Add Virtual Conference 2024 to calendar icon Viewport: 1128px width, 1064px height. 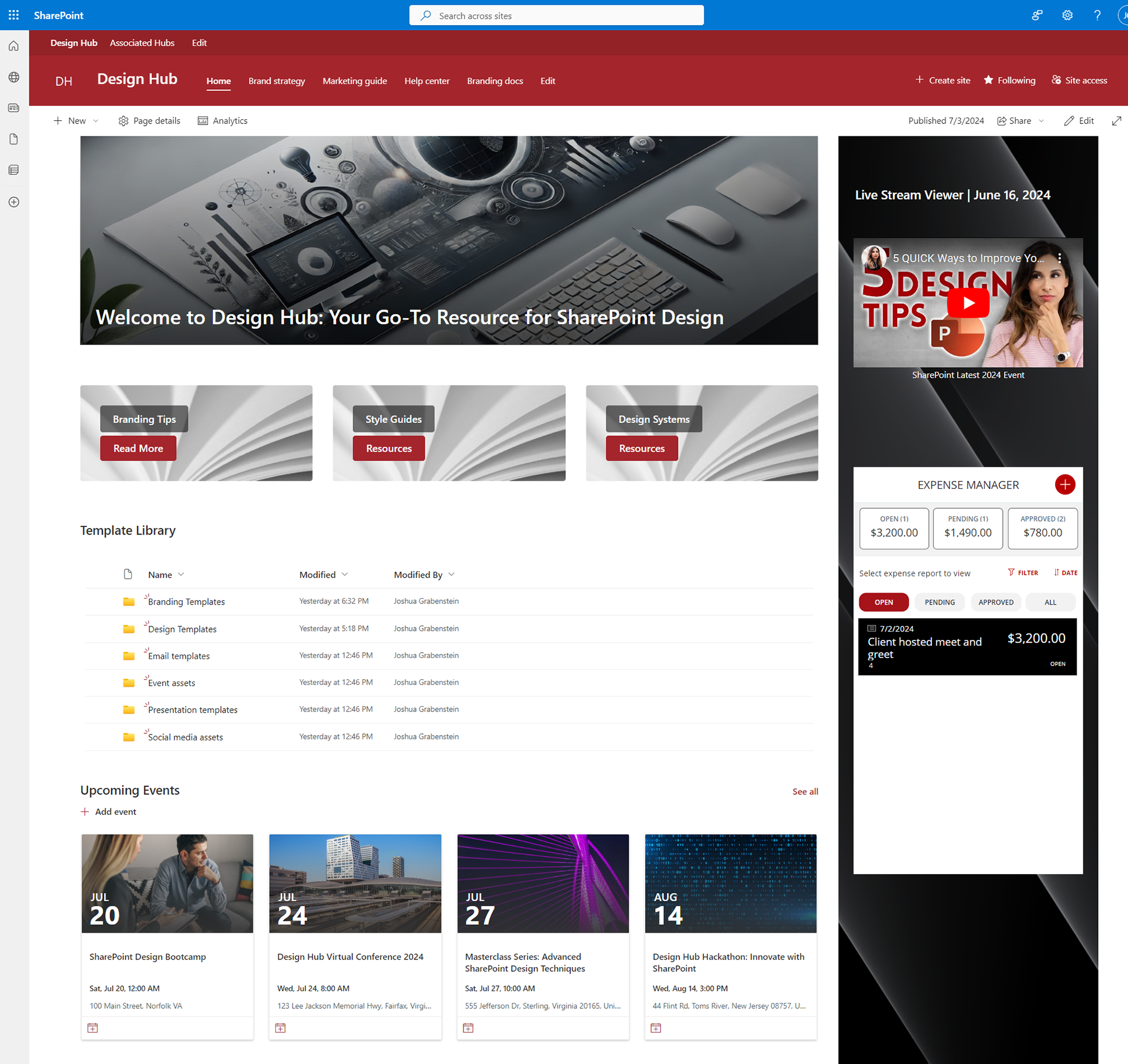click(280, 1028)
